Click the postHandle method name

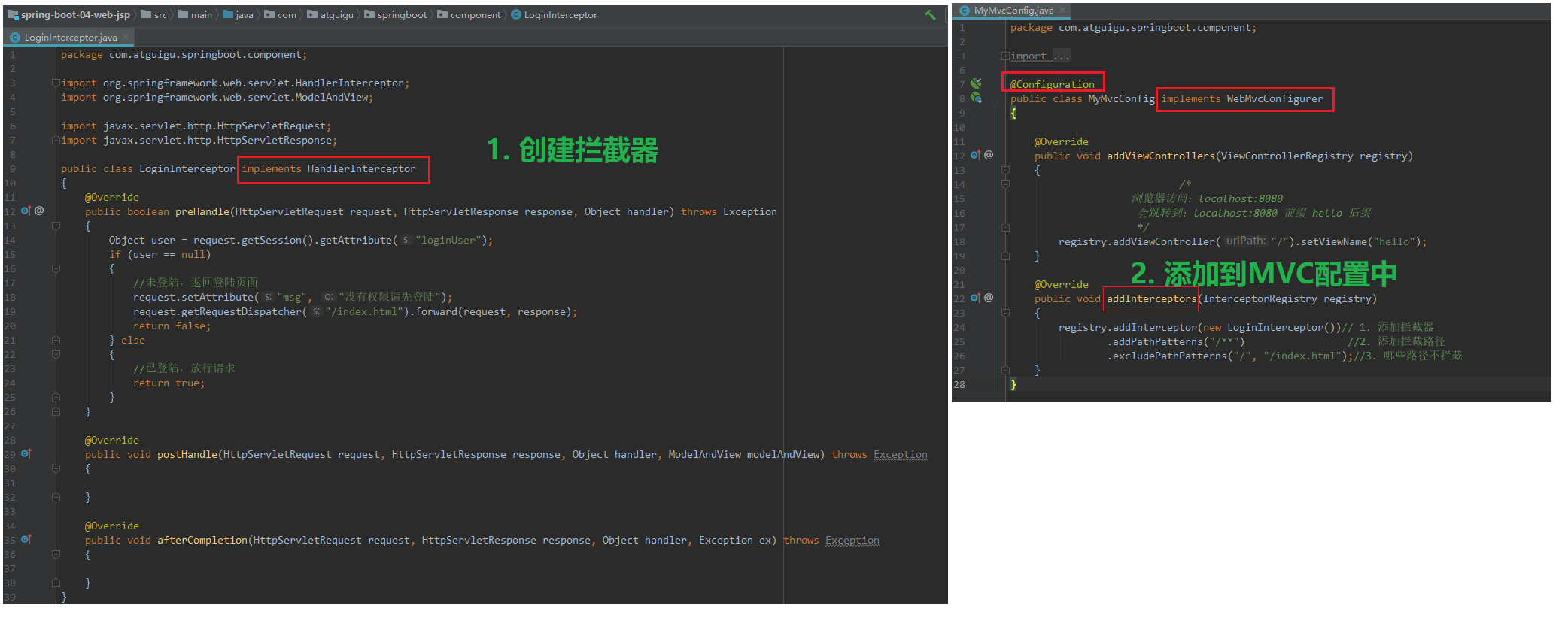click(x=187, y=454)
